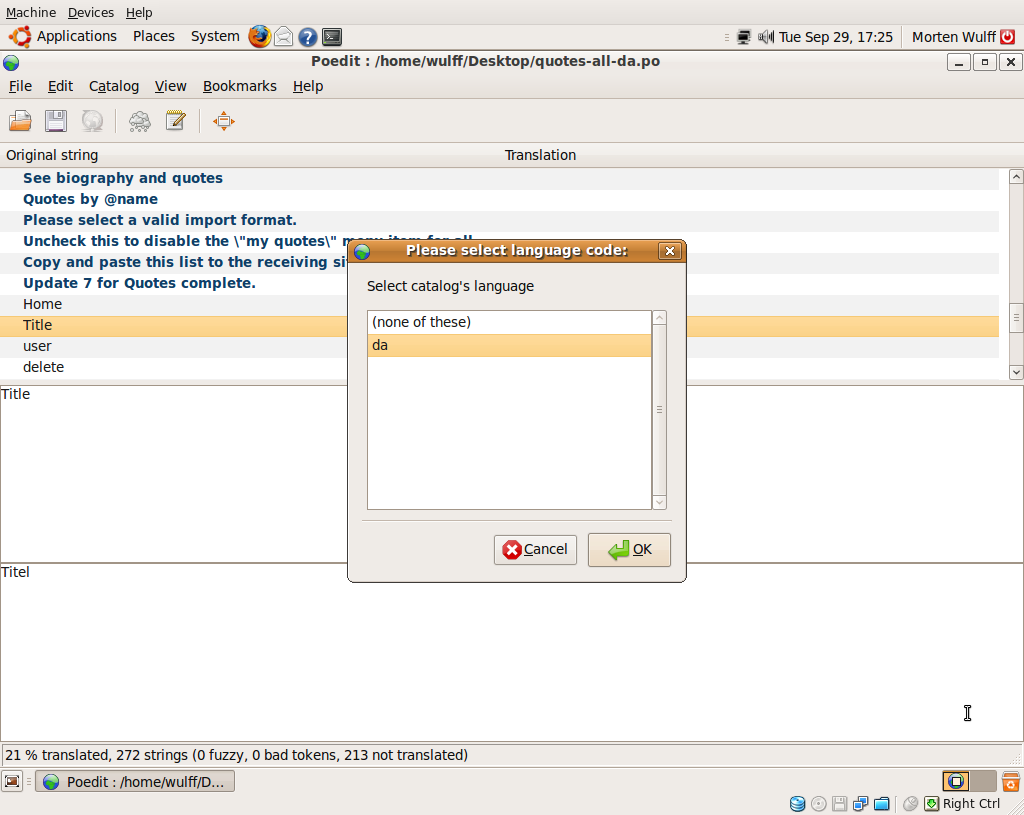Open the View menu in Poedit

pos(170,86)
